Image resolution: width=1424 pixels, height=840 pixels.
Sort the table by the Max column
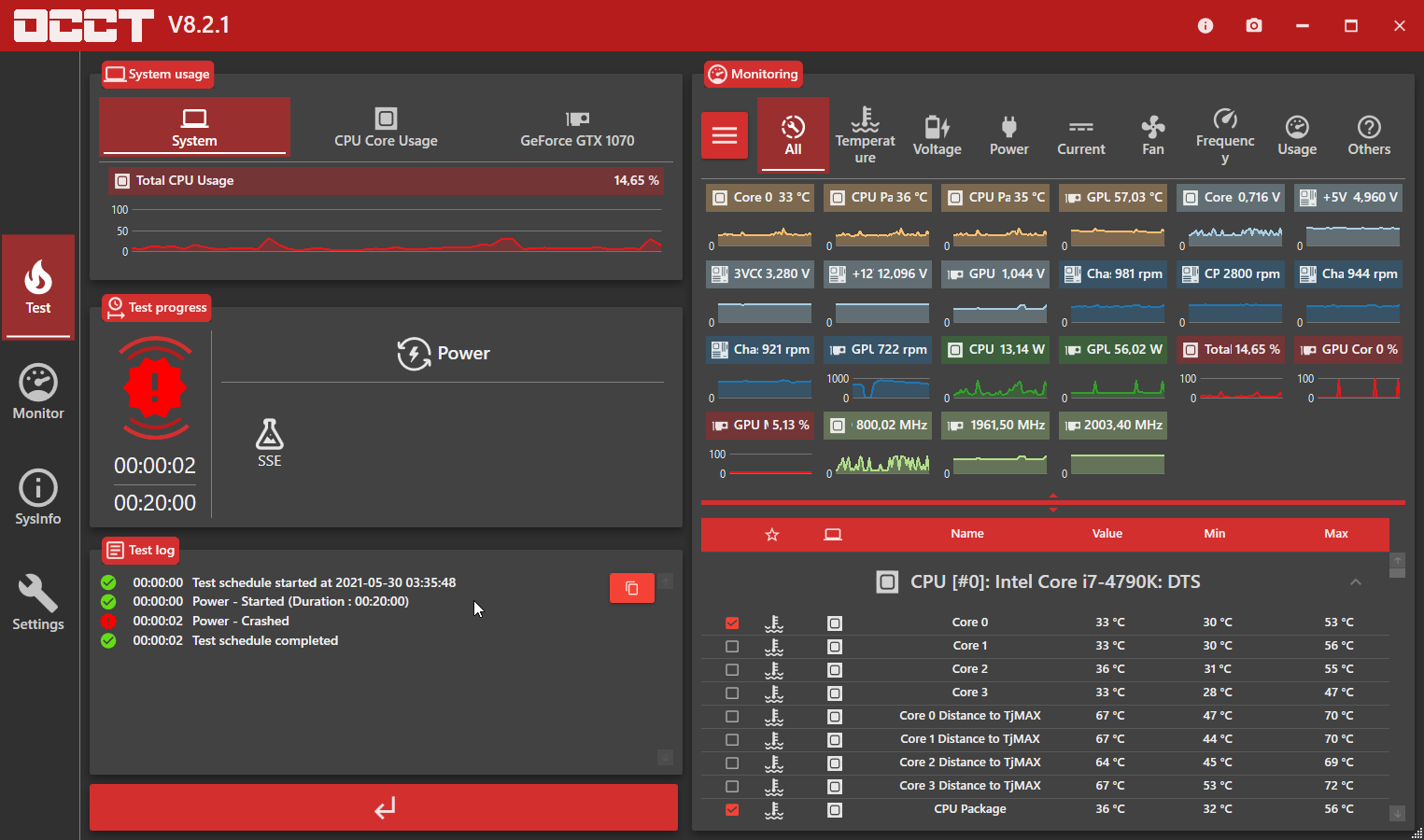1336,534
